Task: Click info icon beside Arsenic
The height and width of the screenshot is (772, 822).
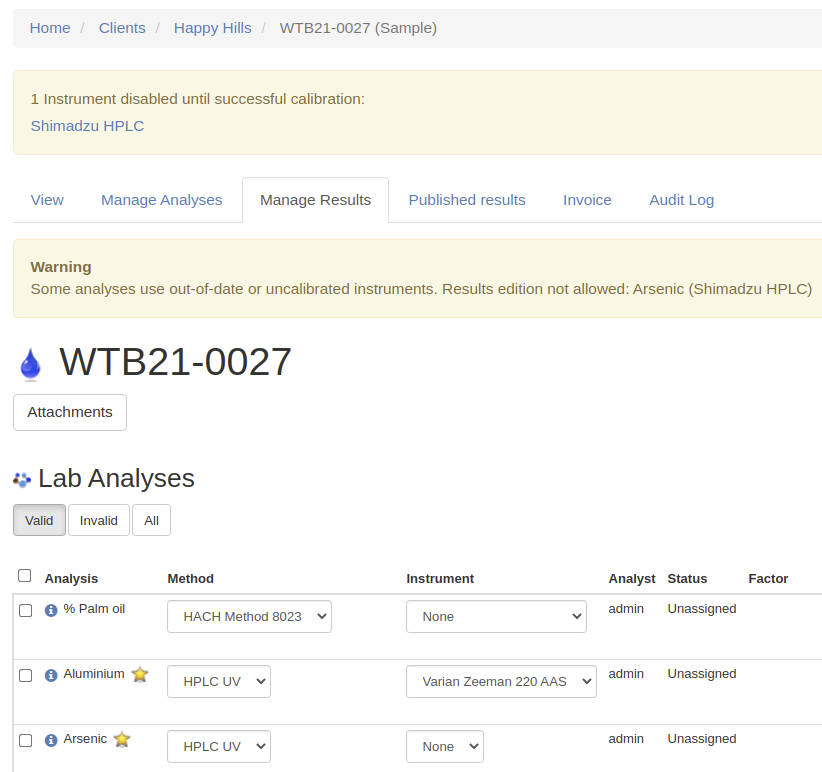Action: coord(51,741)
